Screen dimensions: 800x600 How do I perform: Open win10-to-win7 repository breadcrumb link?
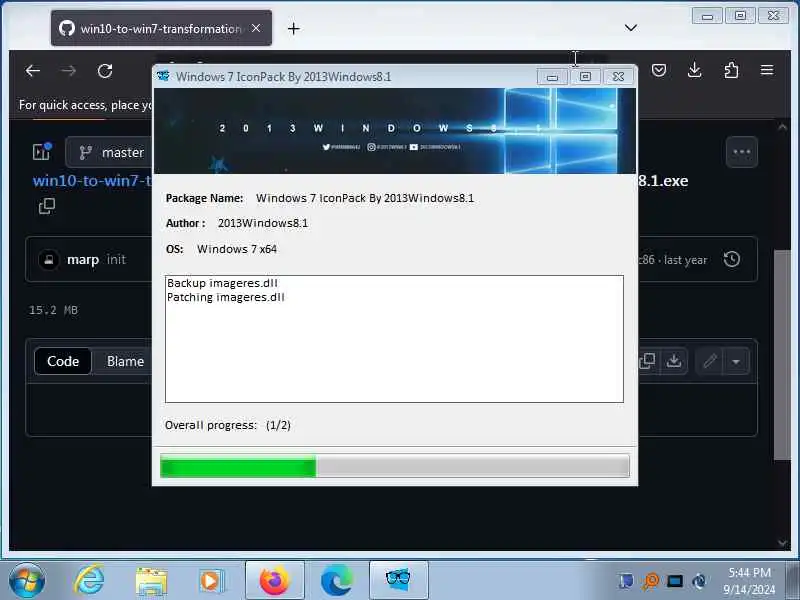coord(92,181)
